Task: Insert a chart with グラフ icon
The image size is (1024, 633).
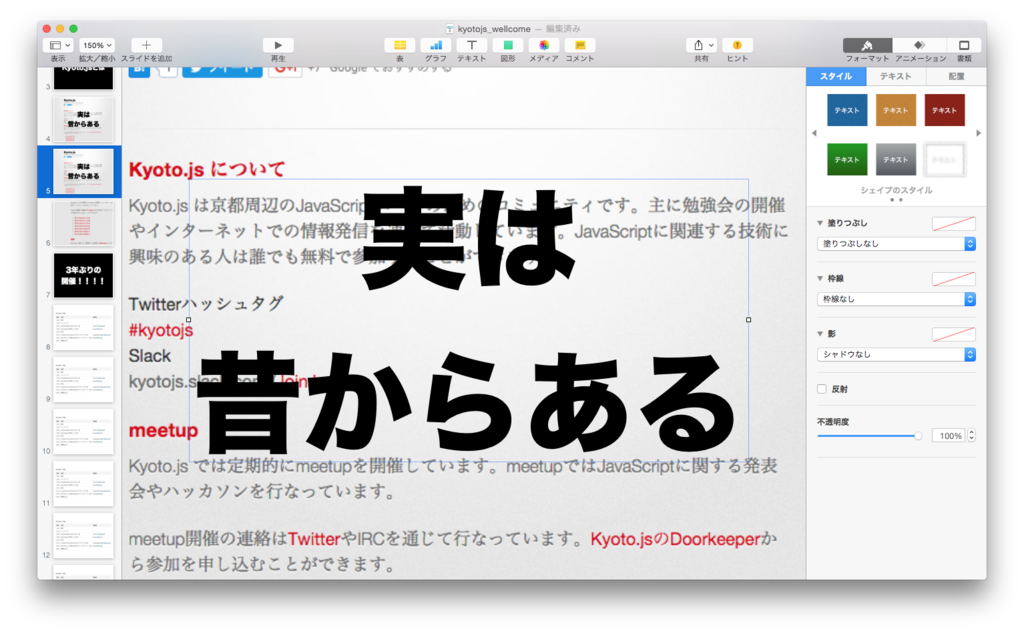Action: coord(436,45)
